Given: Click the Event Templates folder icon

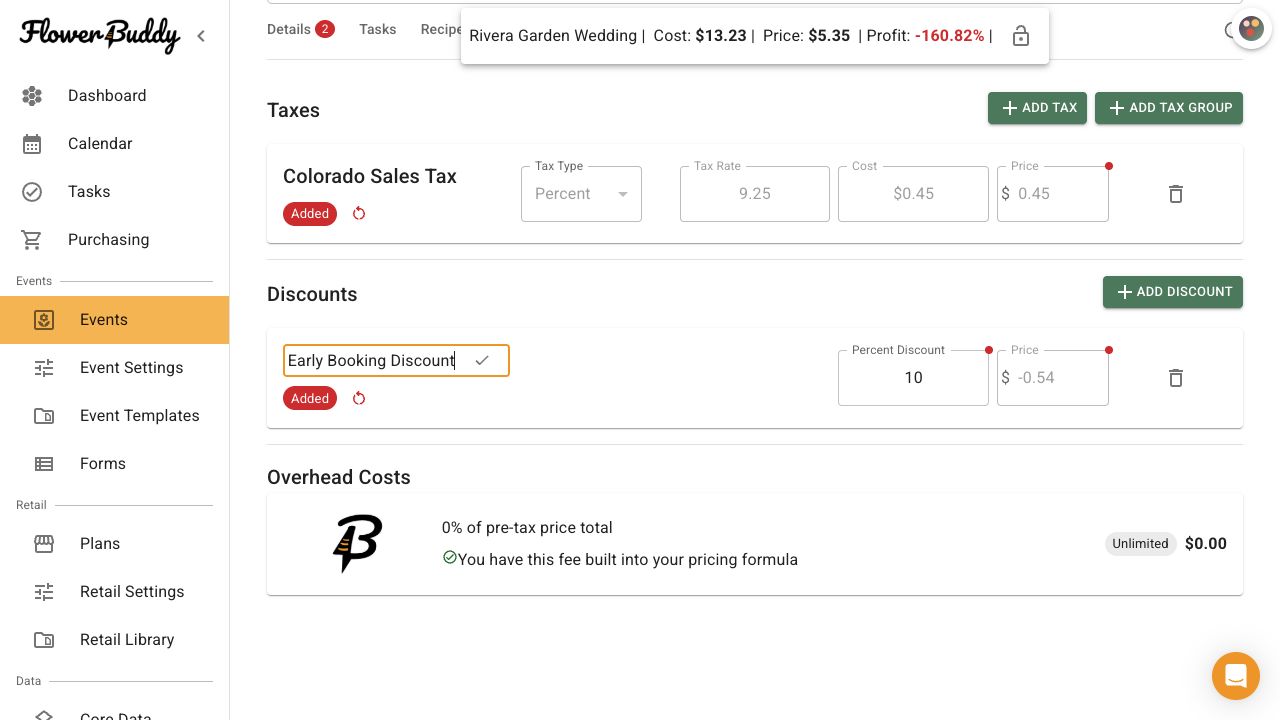Looking at the screenshot, I should coord(44,416).
